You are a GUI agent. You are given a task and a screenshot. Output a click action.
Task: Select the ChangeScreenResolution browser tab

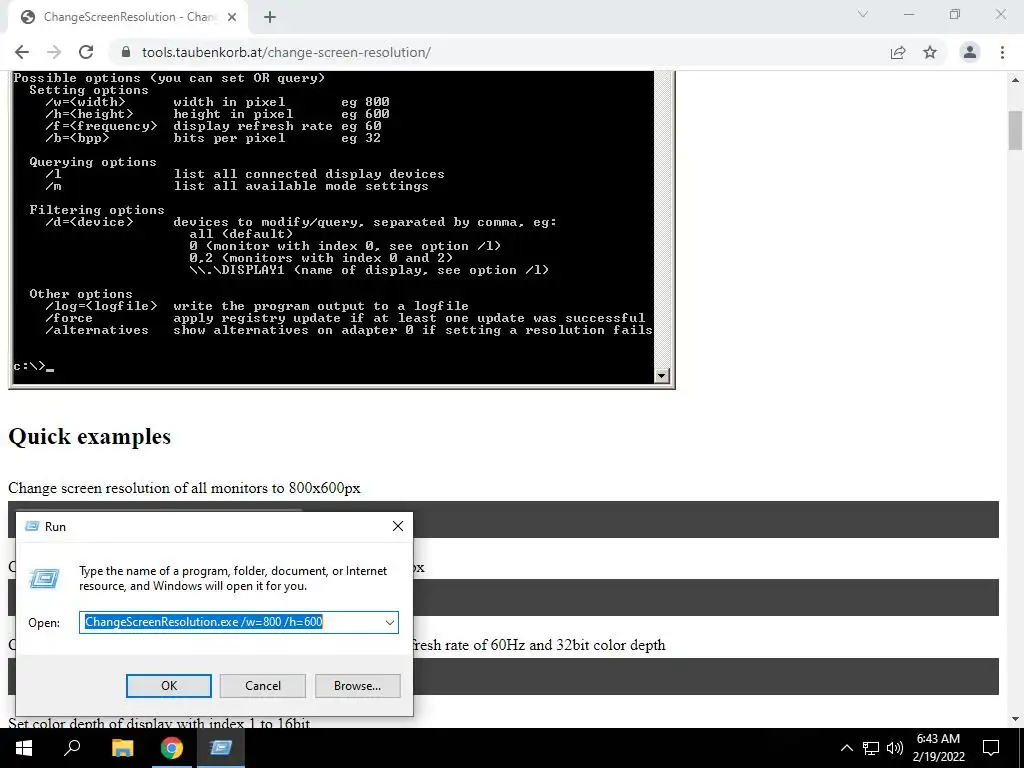[128, 17]
